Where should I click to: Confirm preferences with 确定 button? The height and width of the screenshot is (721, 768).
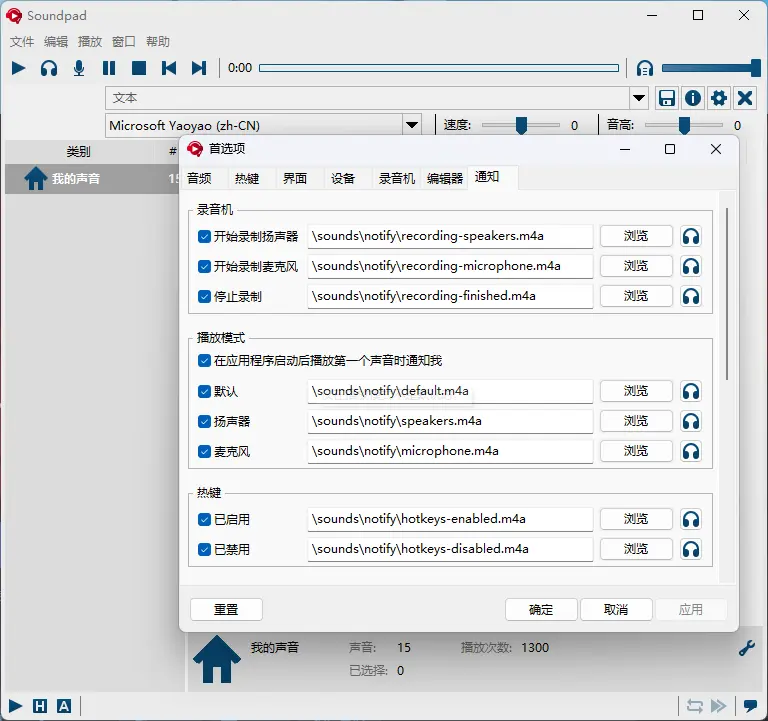tap(541, 609)
